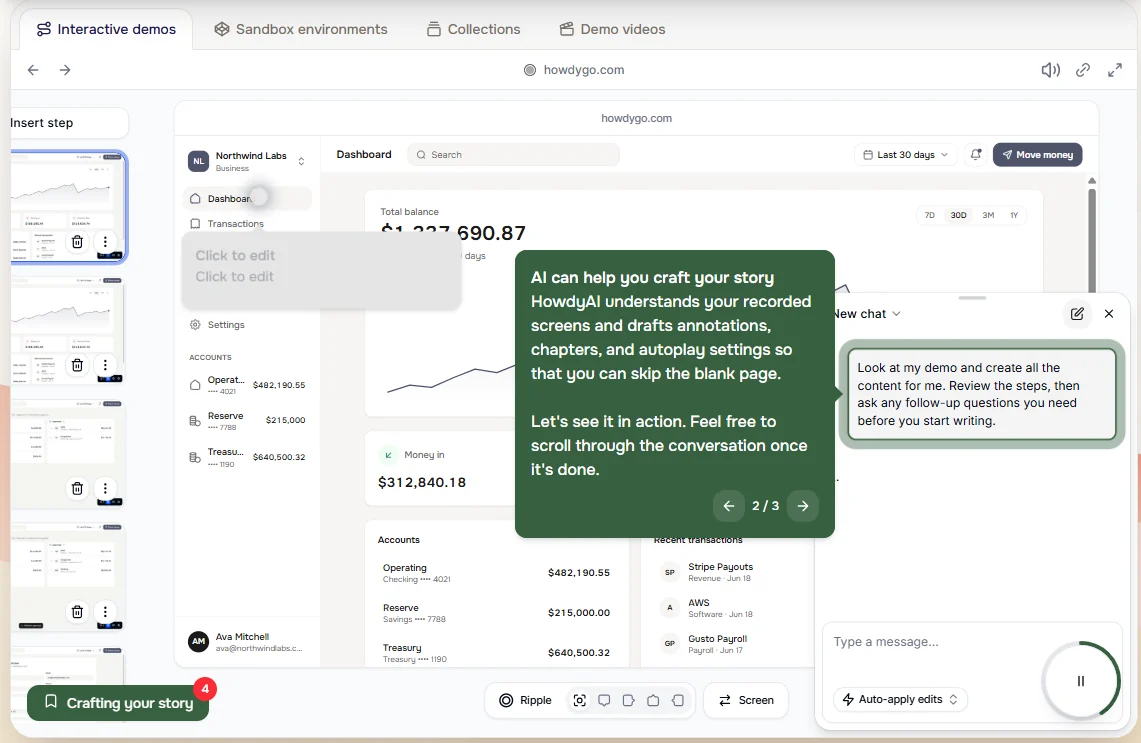Image resolution: width=1141 pixels, height=743 pixels.
Task: Switch to the Demo videos tab
Action: point(613,29)
